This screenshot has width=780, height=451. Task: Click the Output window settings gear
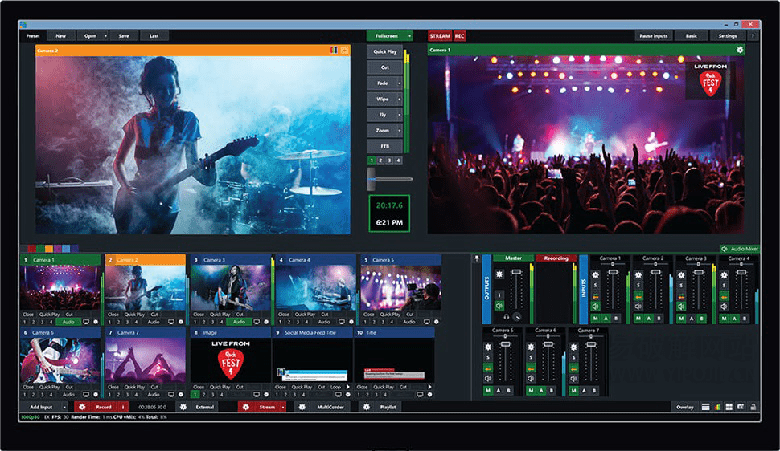click(740, 48)
